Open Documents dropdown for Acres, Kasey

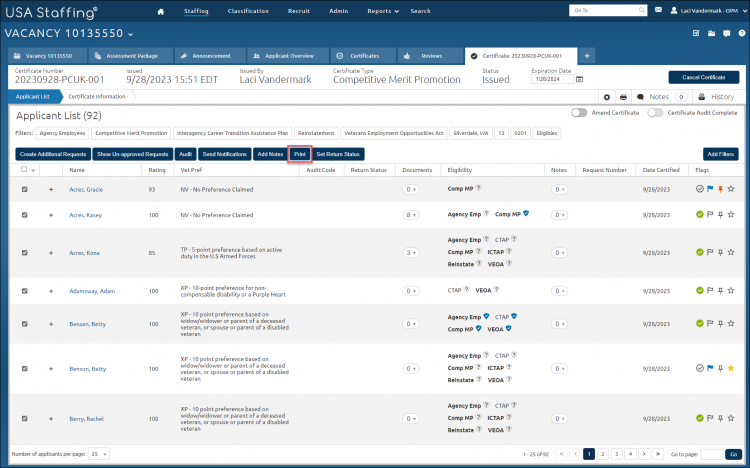[x=410, y=215]
